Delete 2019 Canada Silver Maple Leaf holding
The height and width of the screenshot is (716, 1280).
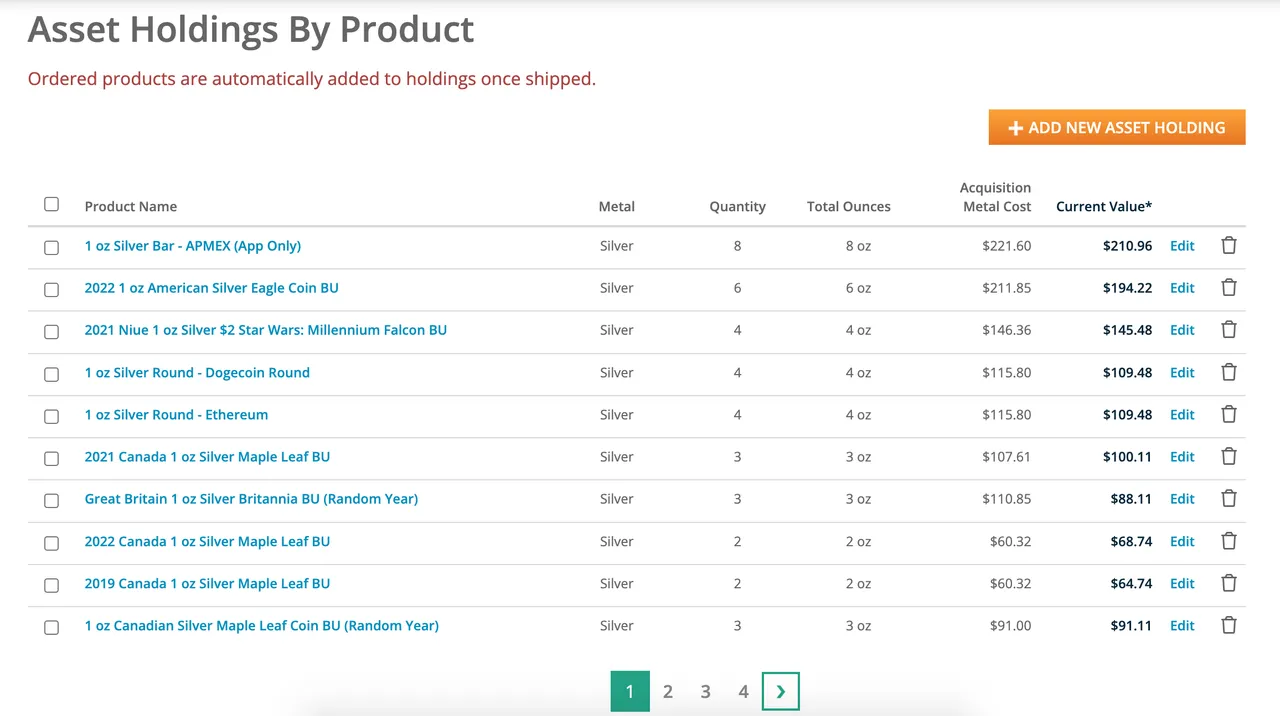(x=1229, y=583)
